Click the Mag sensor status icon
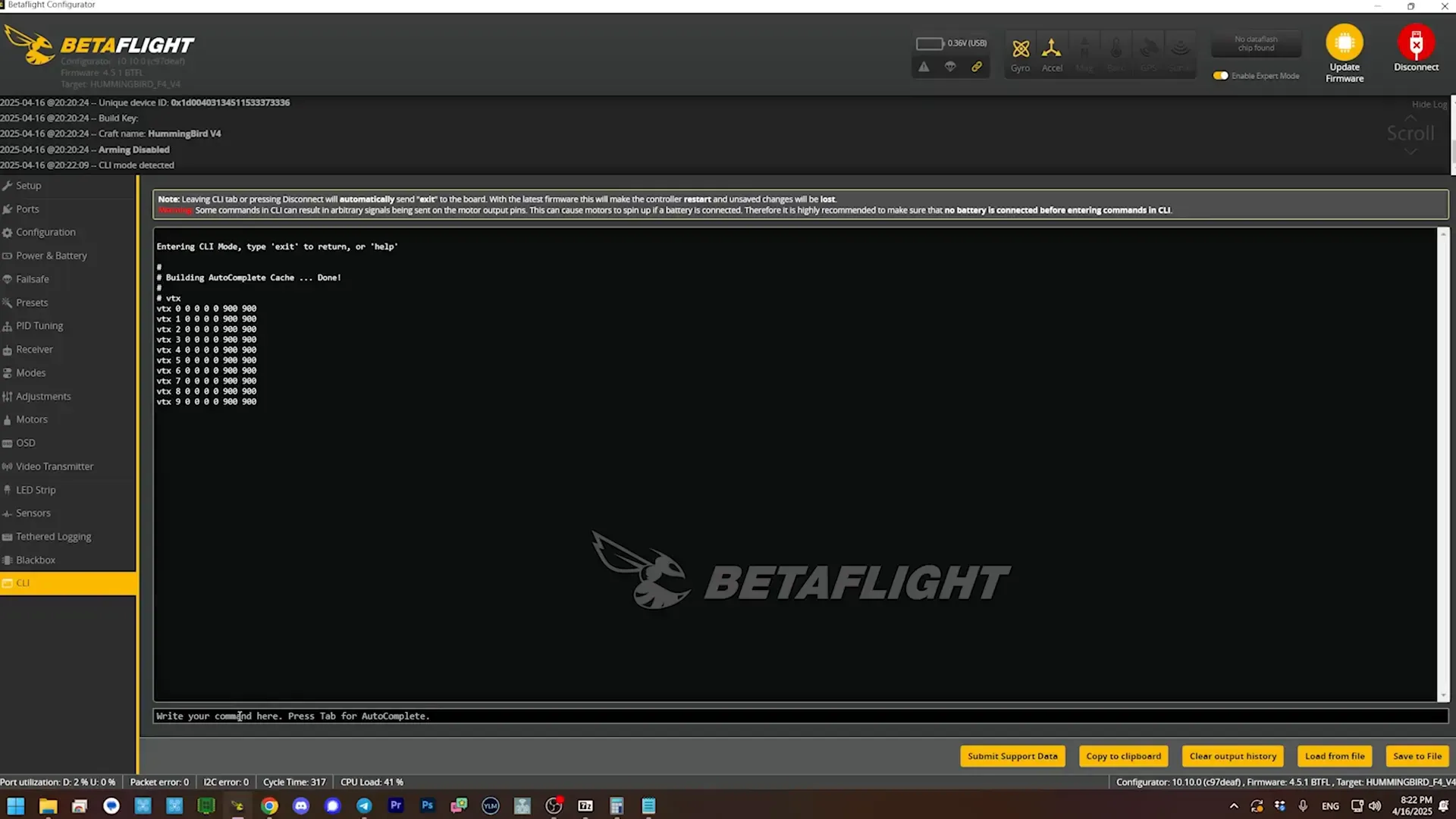Image resolution: width=1456 pixels, height=819 pixels. click(1084, 49)
